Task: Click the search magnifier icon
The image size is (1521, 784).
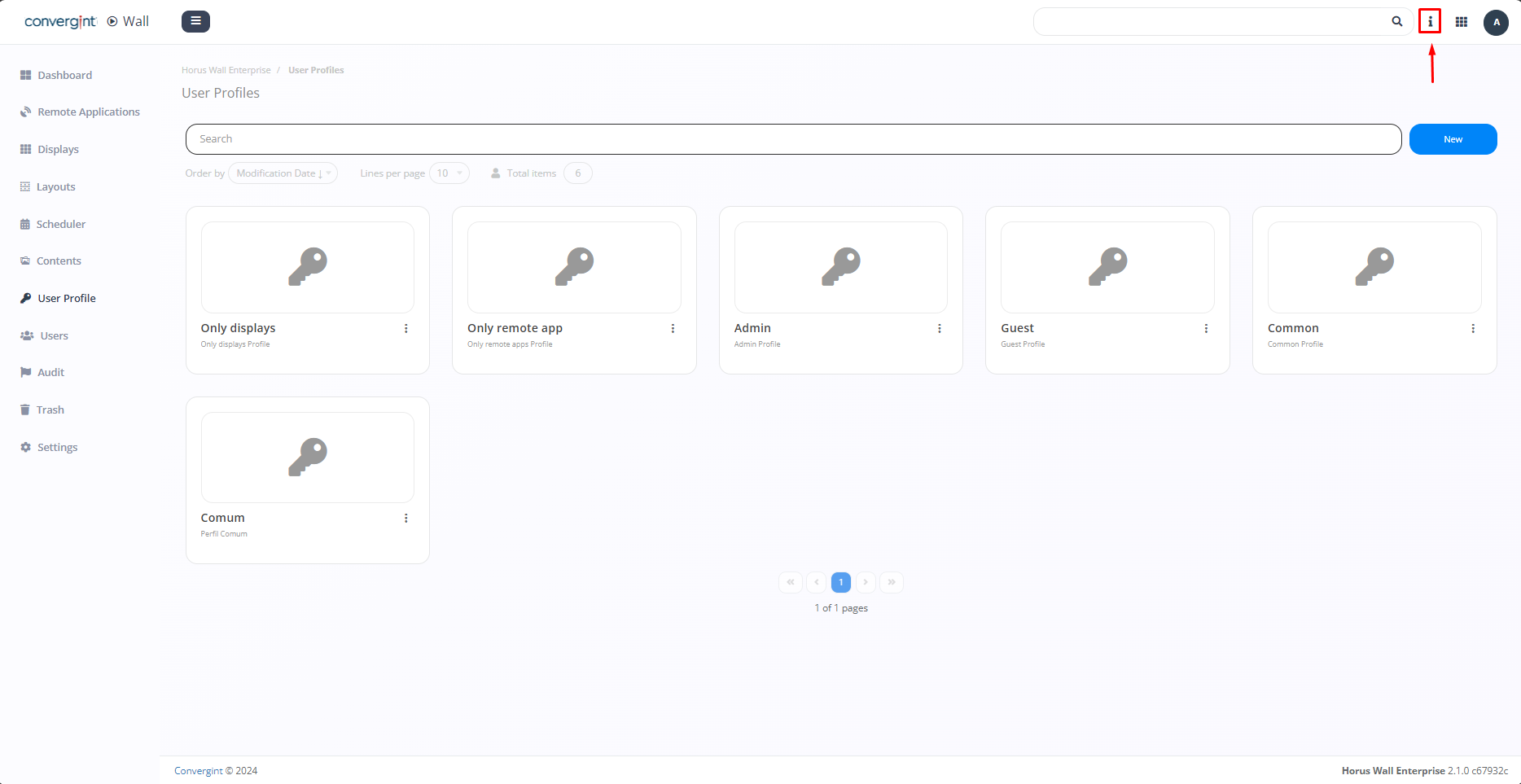Action: (1397, 22)
